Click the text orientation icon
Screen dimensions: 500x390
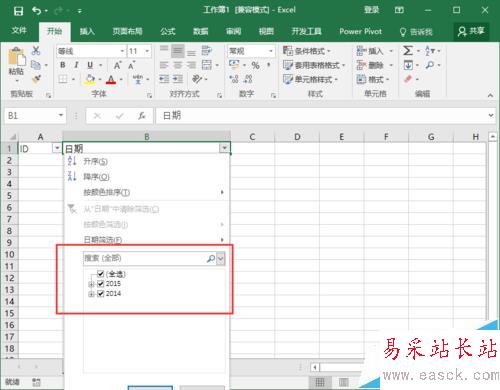pos(197,79)
